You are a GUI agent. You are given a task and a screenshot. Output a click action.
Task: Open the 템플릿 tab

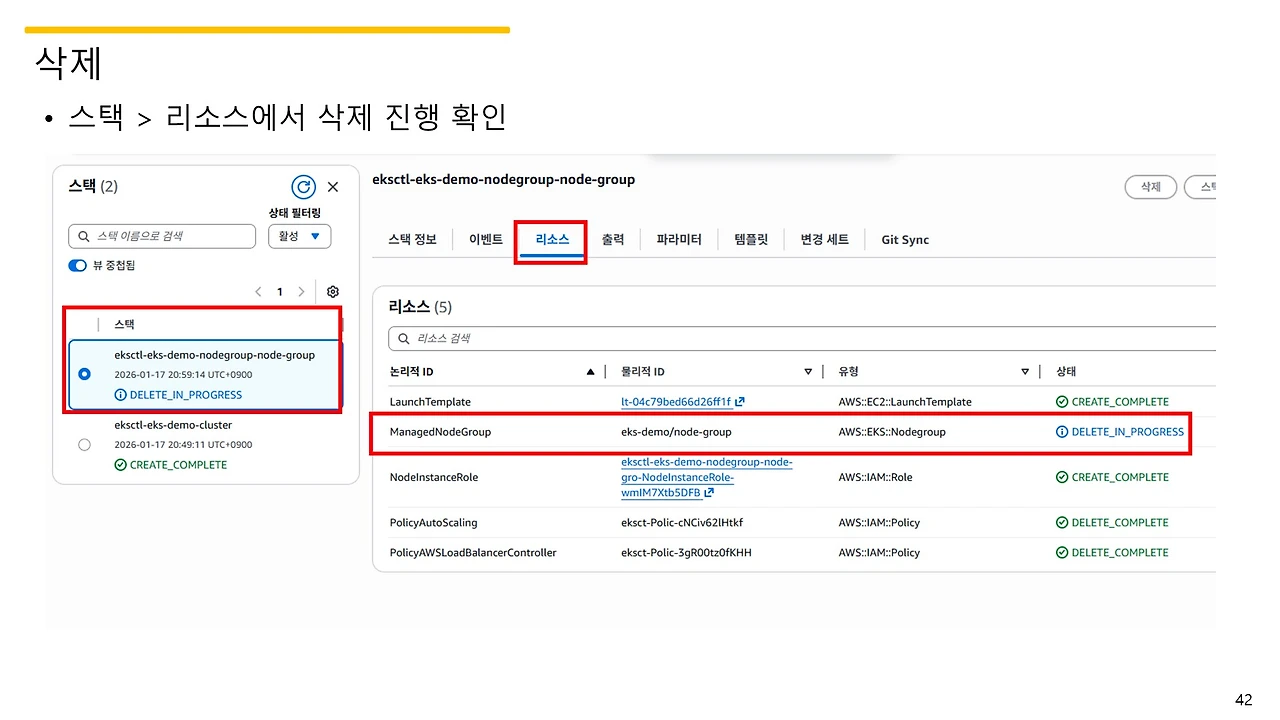(x=751, y=240)
